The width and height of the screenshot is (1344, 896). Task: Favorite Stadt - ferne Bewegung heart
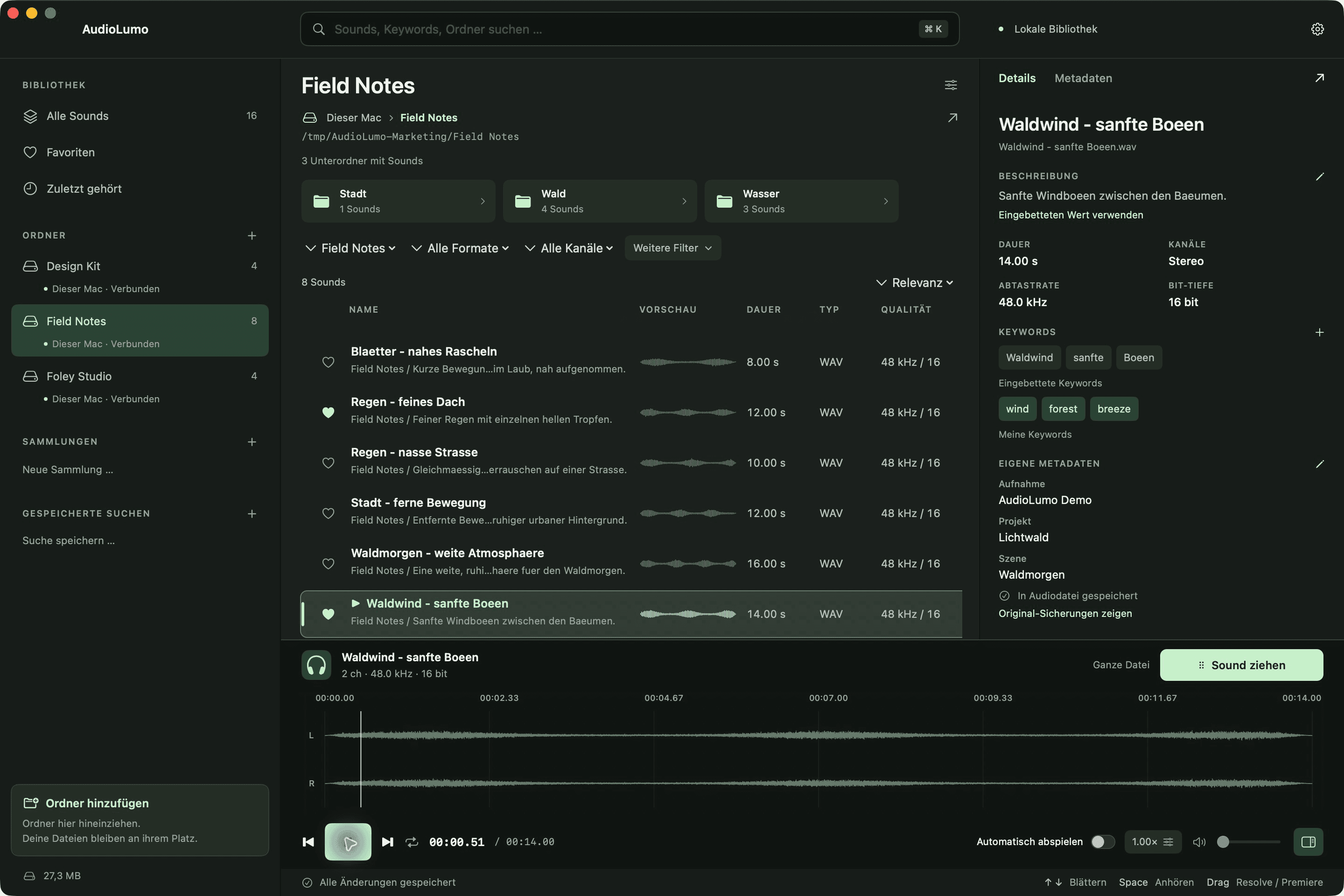click(x=328, y=513)
